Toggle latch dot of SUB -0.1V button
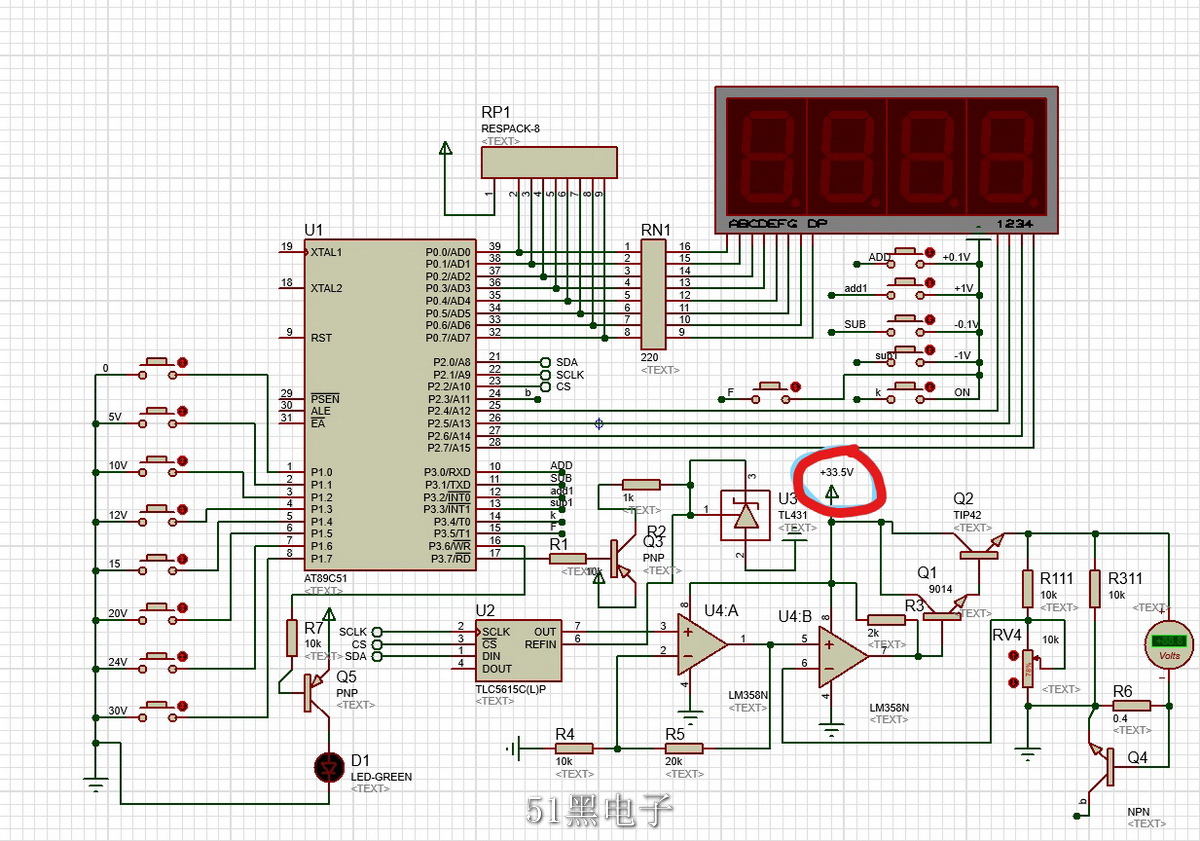 (930, 319)
